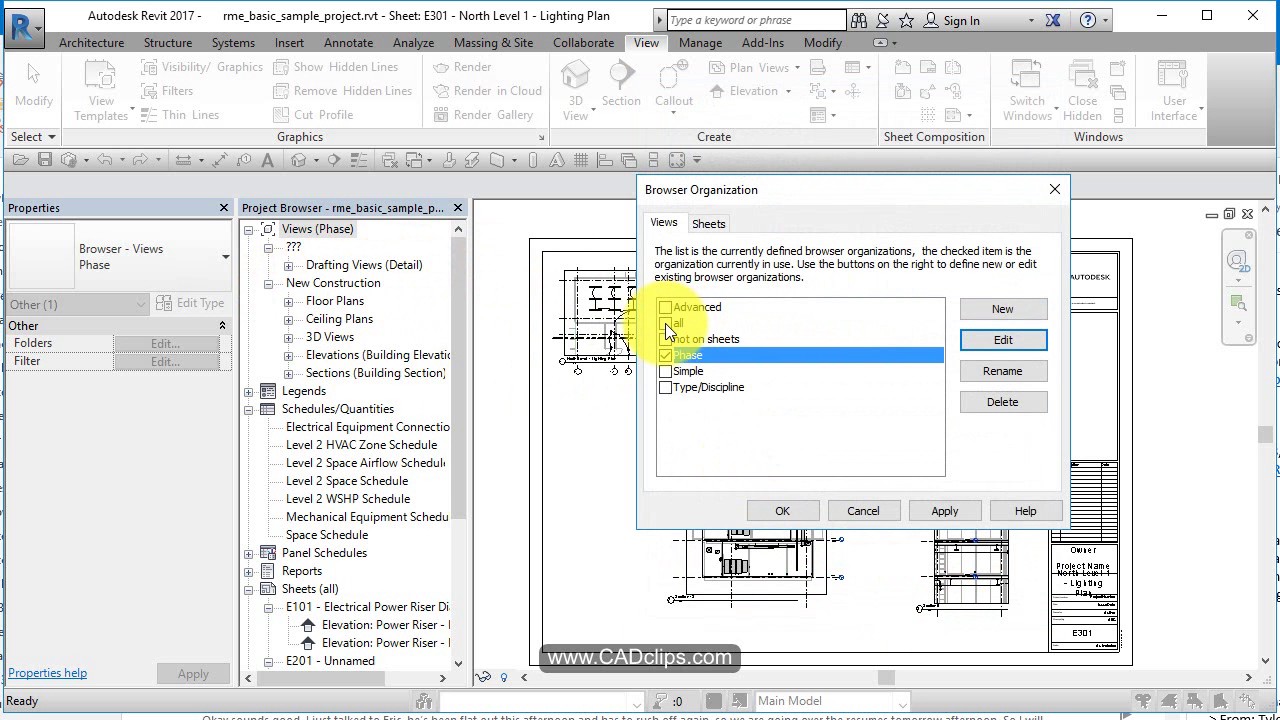Viewport: 1280px width, 720px height.
Task: Toggle the Advanced organization checkbox
Action: coord(665,307)
